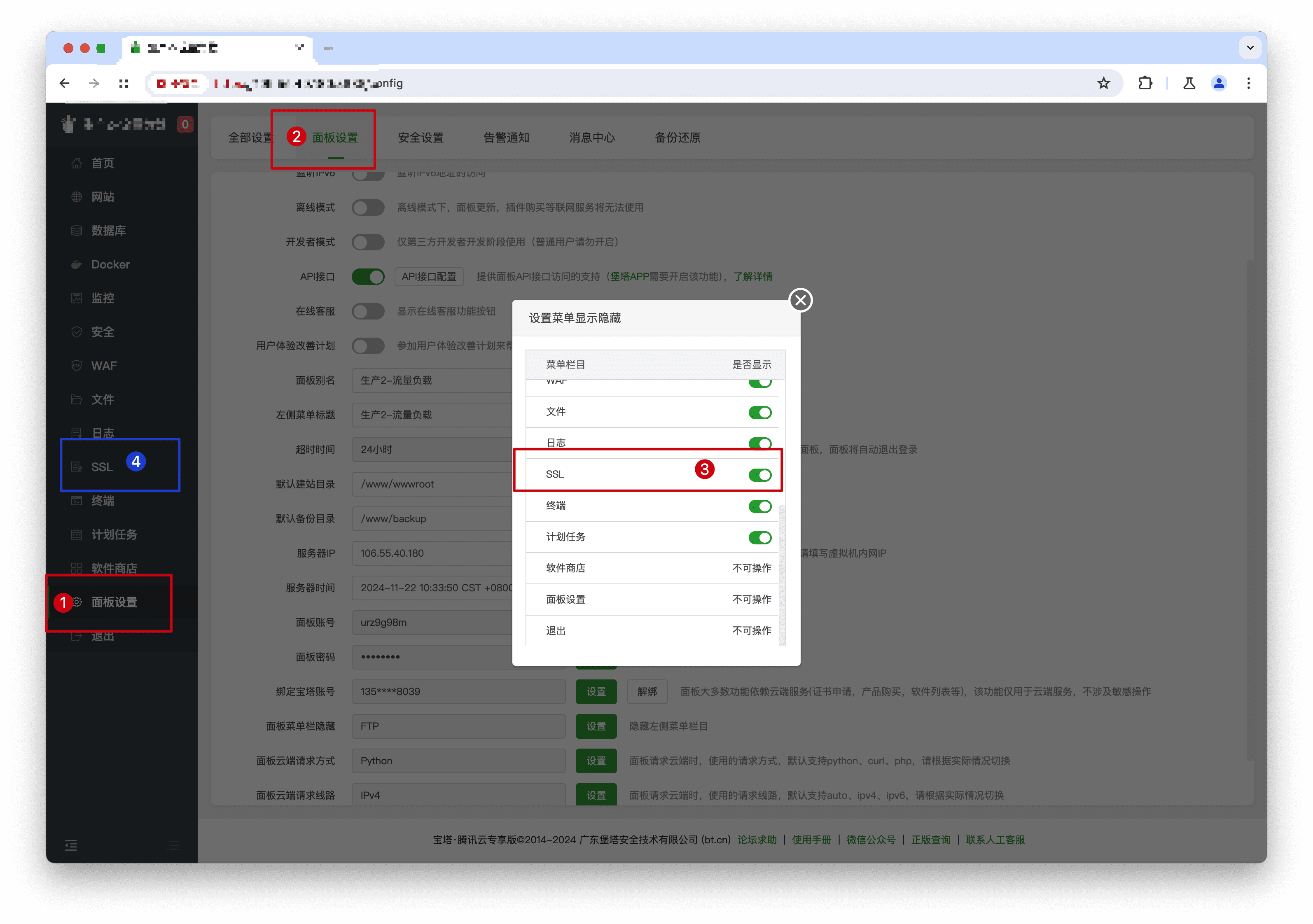The height and width of the screenshot is (924, 1313).
Task: Click 设置 button for 面板菜单栏隐藏
Action: pyautogui.click(x=596, y=726)
